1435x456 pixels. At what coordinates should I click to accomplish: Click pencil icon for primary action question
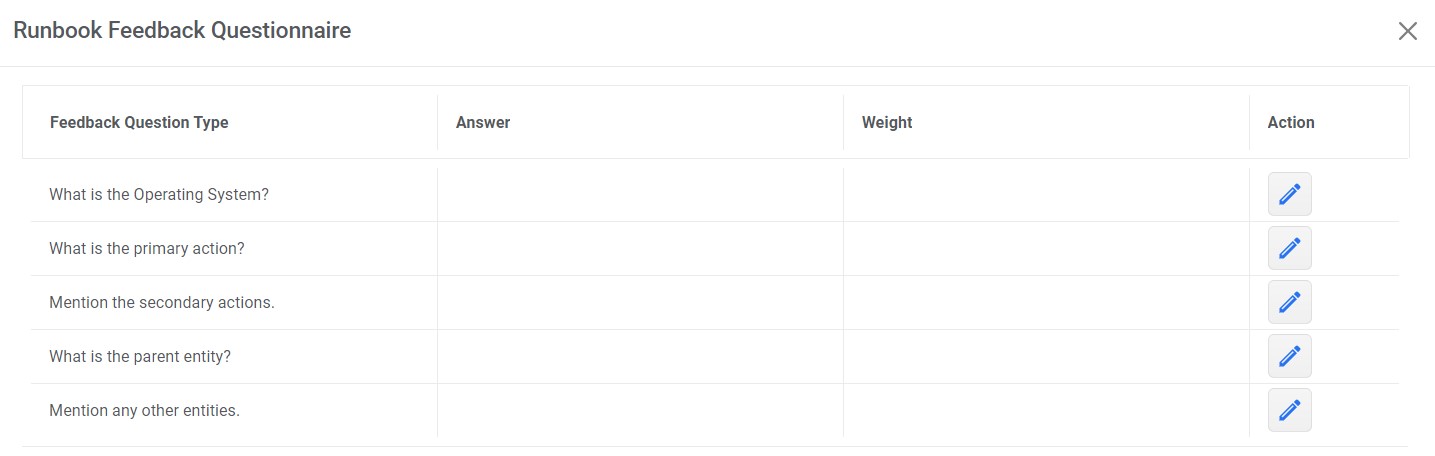tap(1289, 248)
